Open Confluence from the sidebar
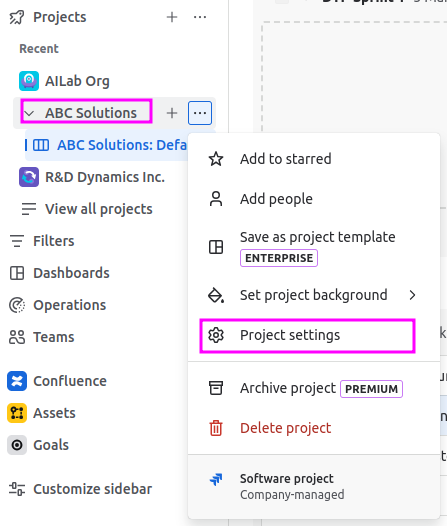 57,381
